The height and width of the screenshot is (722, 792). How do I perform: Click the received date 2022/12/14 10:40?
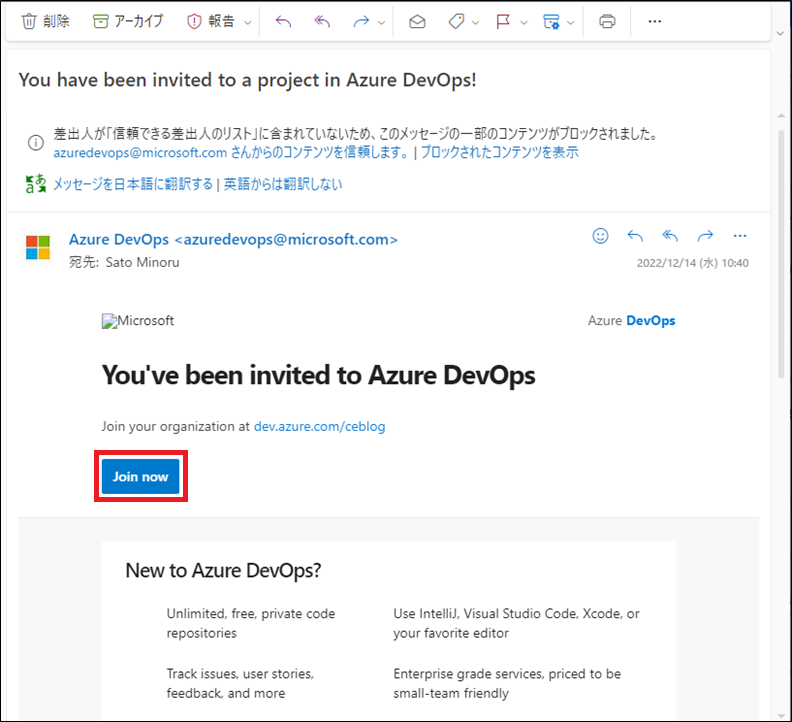pos(692,263)
